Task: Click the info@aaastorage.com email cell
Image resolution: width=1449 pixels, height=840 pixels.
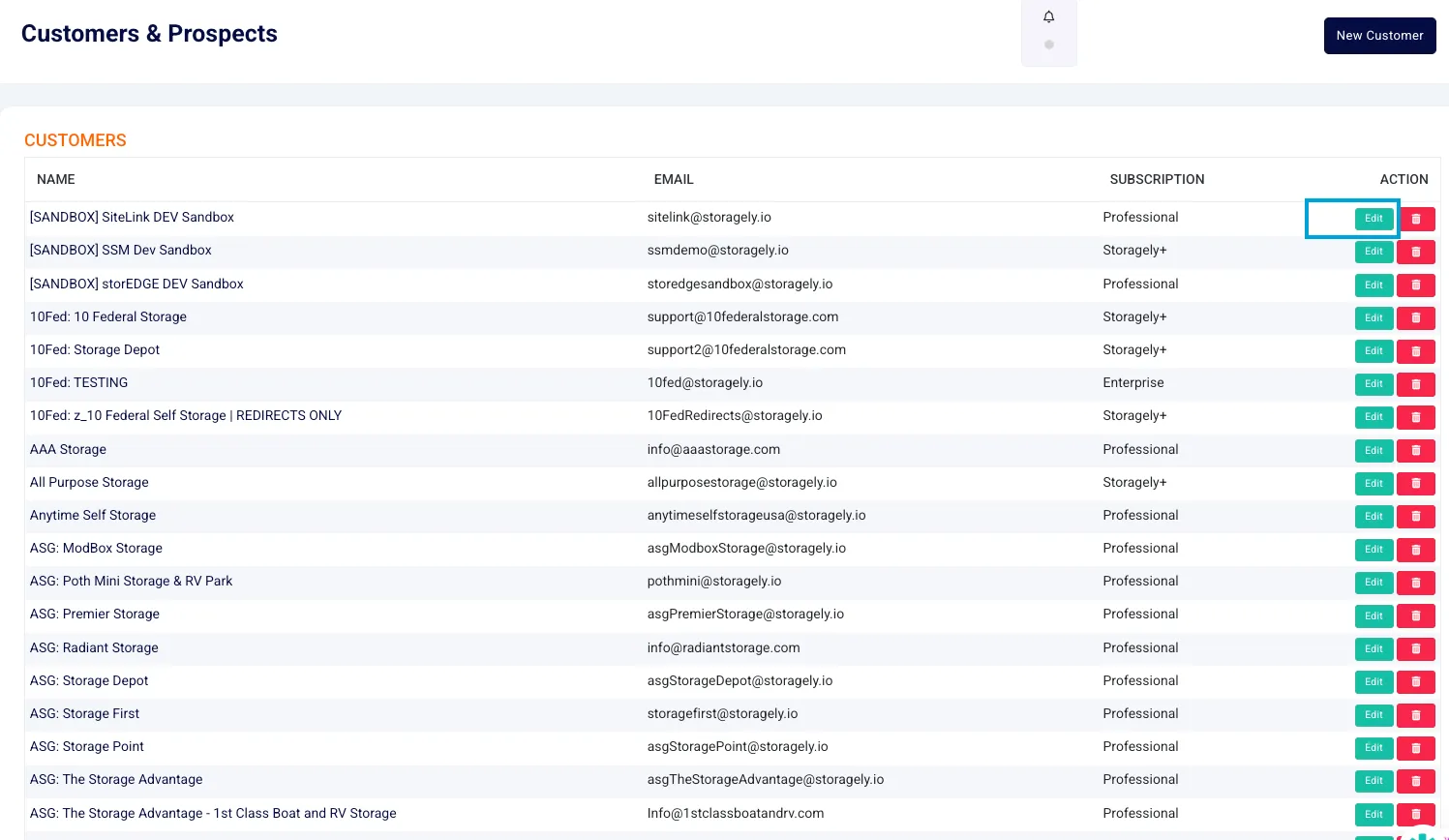Action: tap(713, 450)
